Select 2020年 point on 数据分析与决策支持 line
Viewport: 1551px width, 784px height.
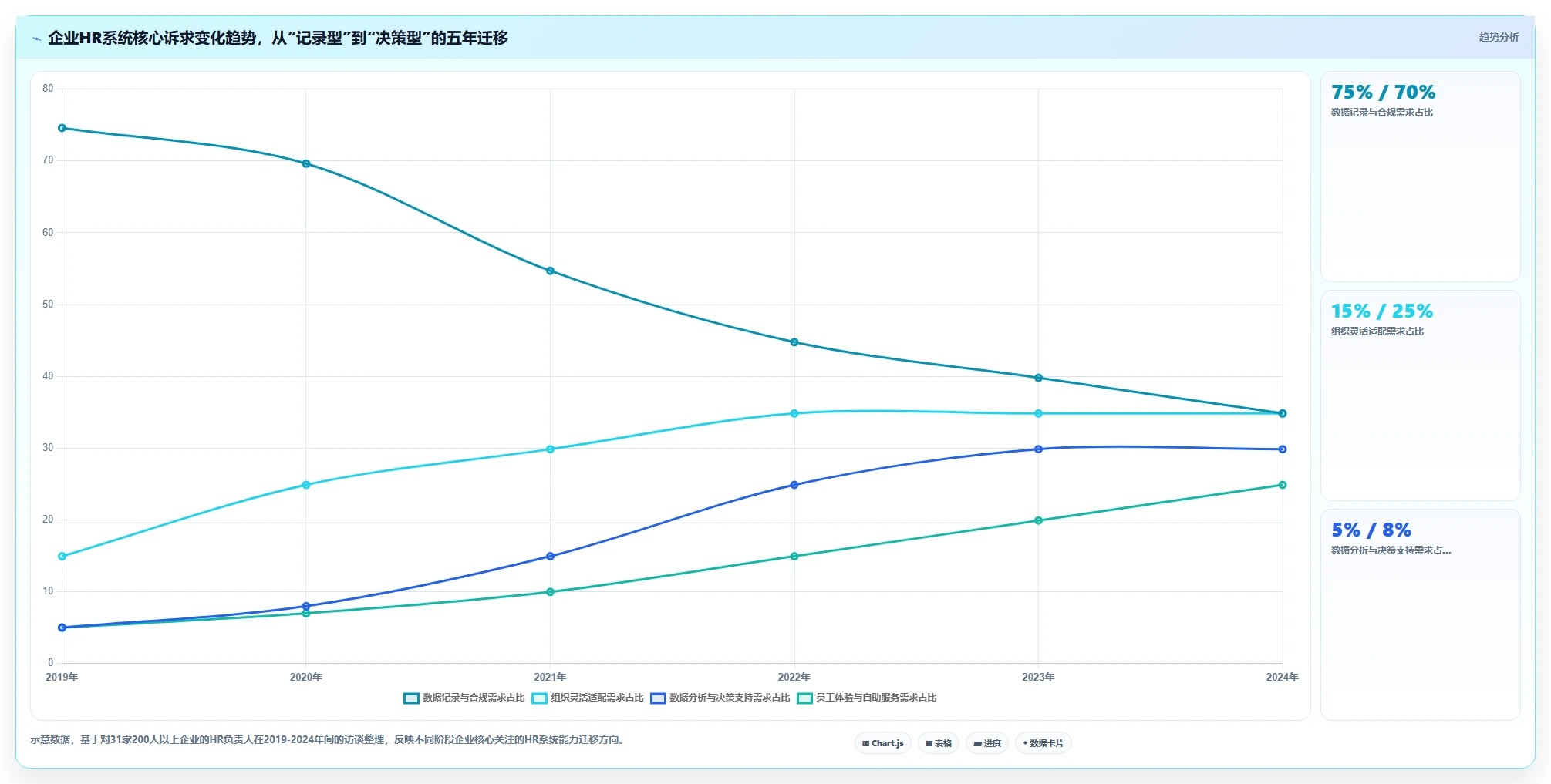coord(306,606)
